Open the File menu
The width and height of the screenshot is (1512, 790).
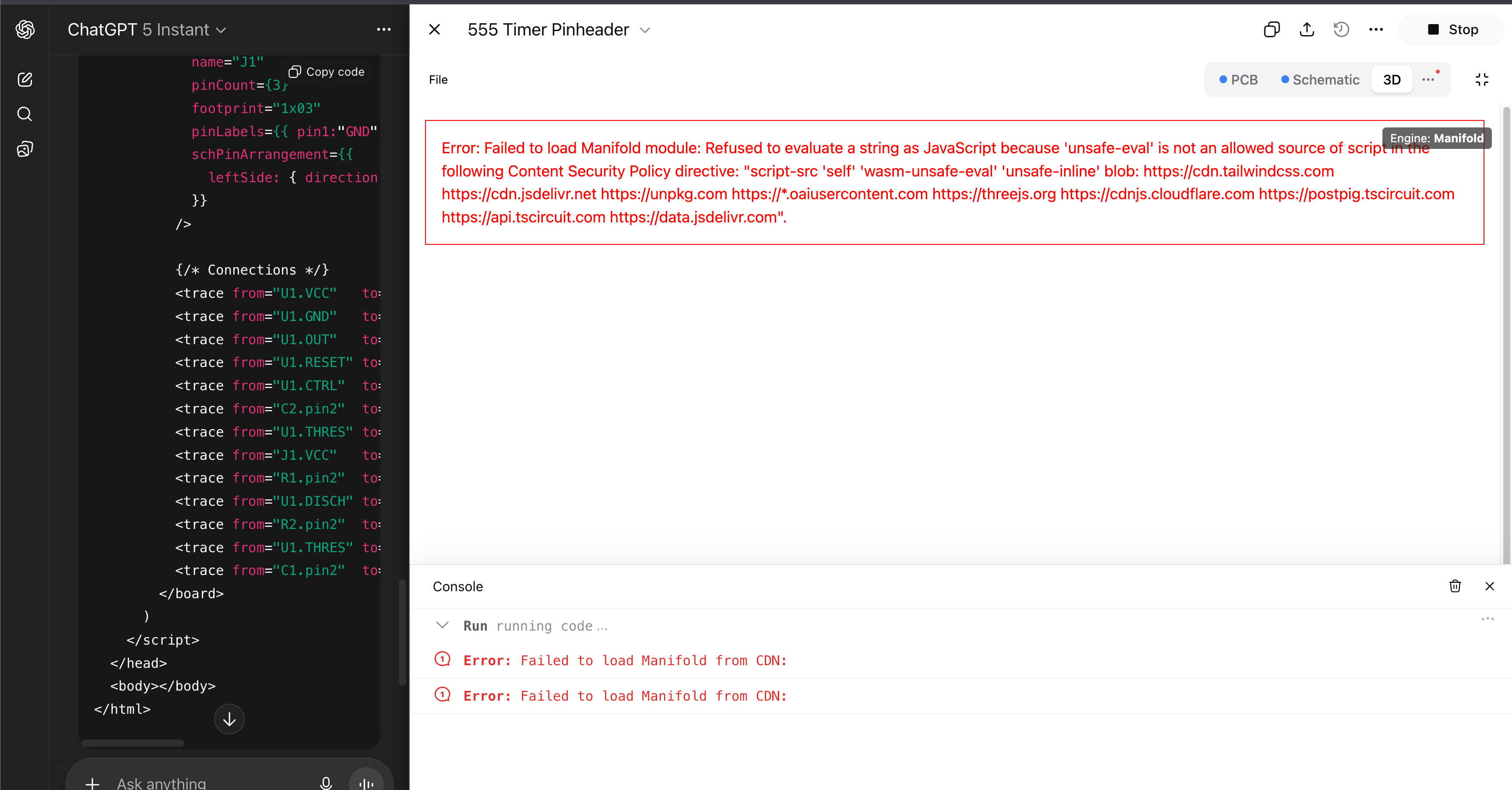point(438,79)
